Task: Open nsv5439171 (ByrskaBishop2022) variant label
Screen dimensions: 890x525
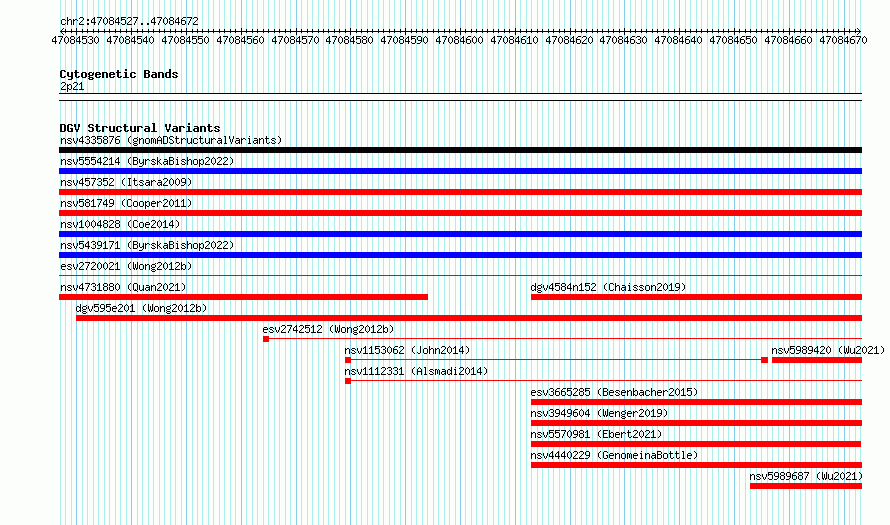Action: (147, 245)
